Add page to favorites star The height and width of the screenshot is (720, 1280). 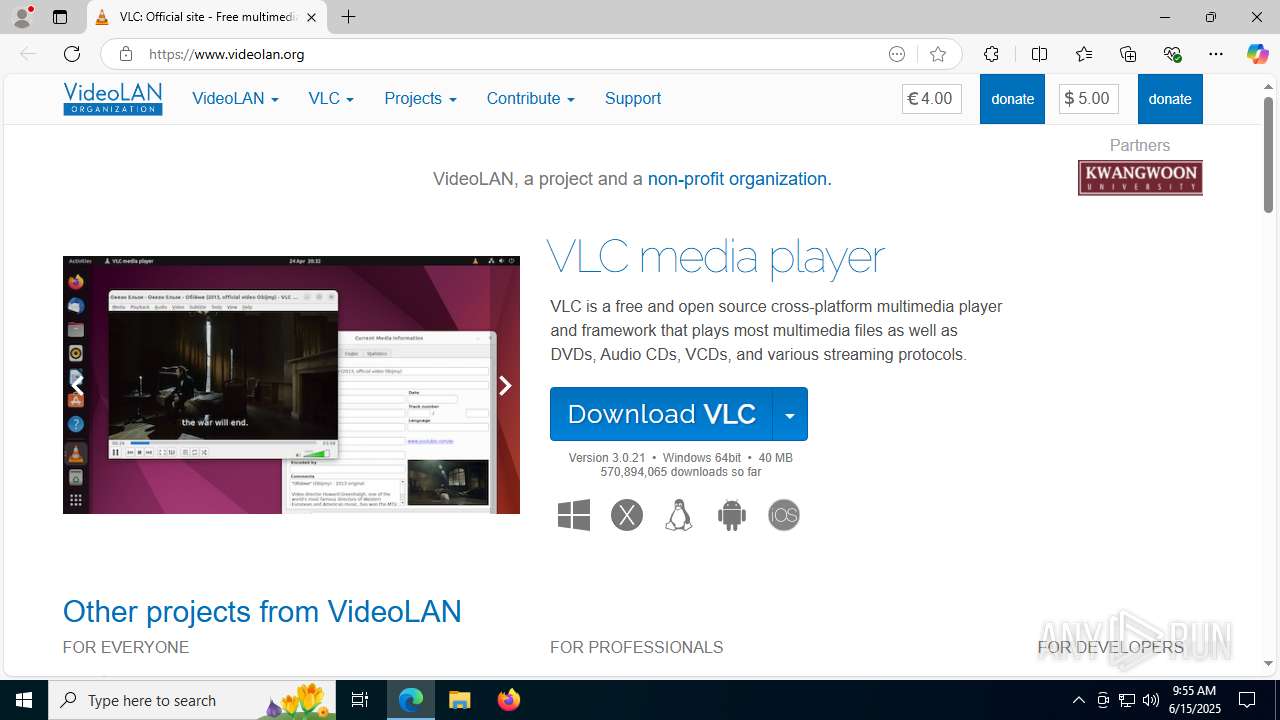click(938, 54)
